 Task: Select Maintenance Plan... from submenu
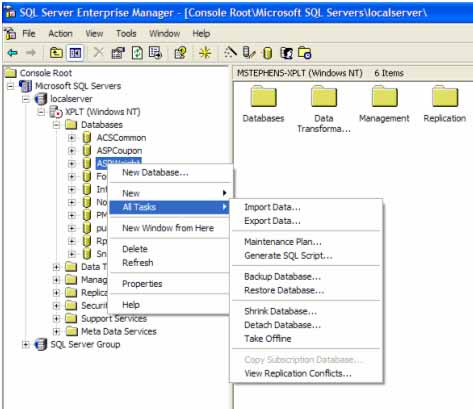pos(306,242)
